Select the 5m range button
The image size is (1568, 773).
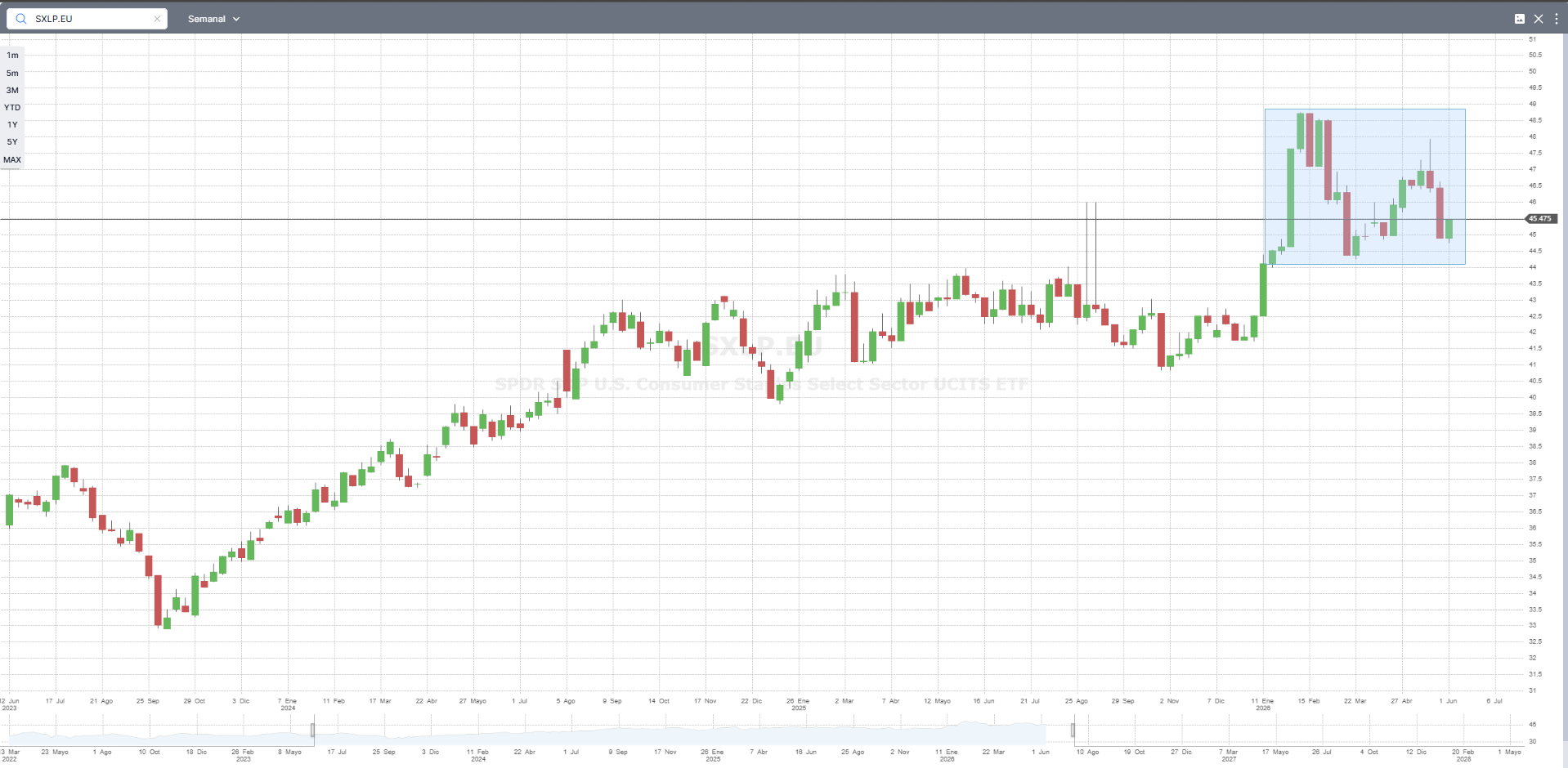pos(12,73)
